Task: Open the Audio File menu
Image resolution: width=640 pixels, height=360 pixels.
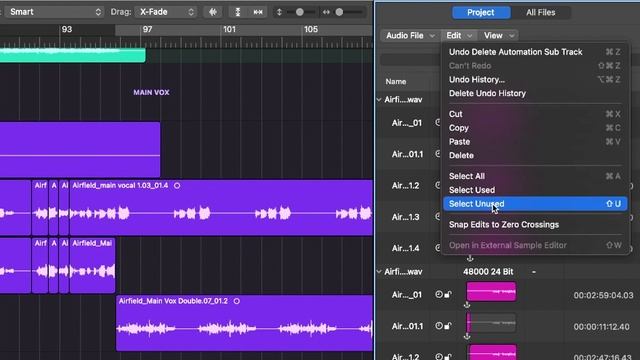Action: tap(410, 36)
